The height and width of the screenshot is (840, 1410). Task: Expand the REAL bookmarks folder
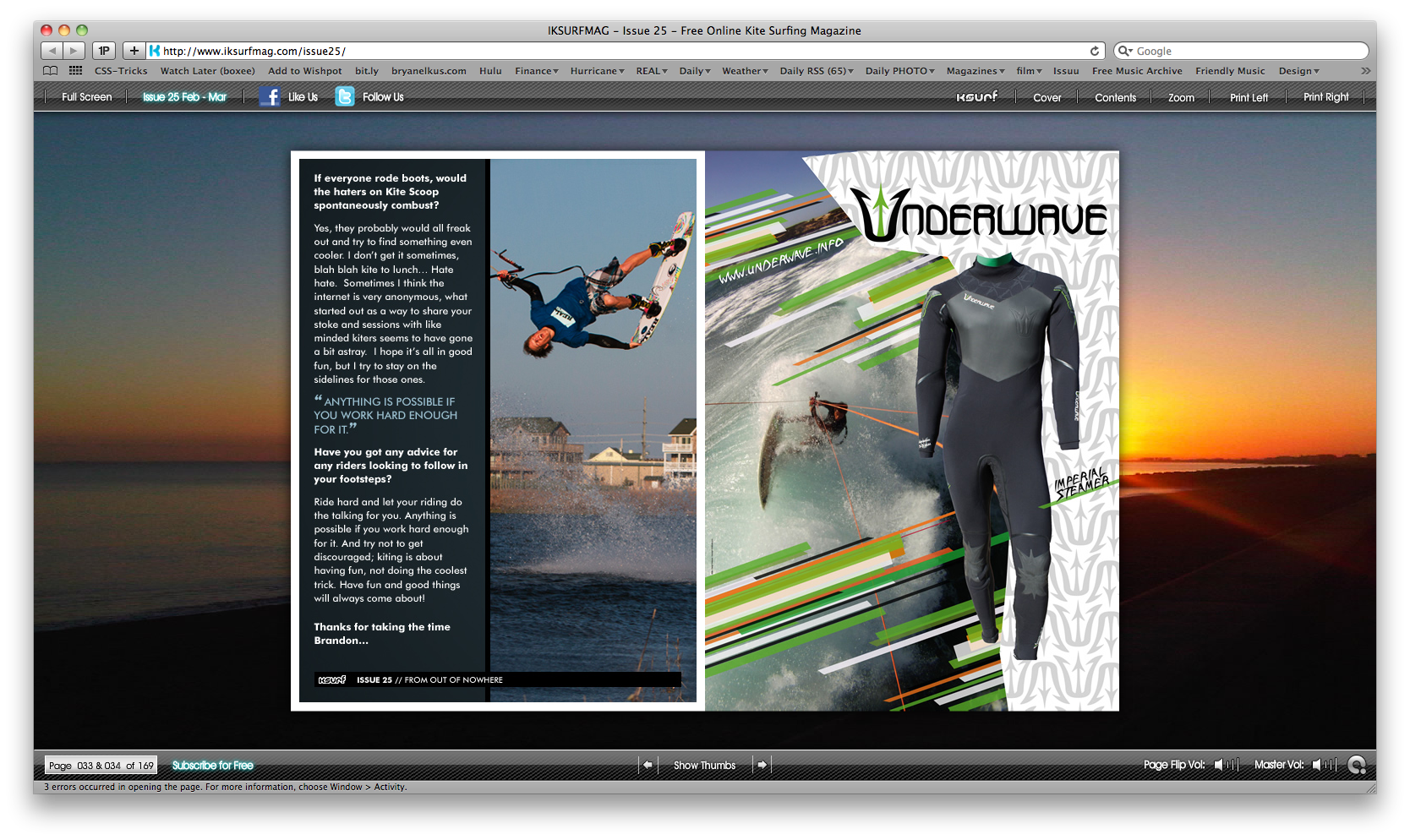[652, 71]
